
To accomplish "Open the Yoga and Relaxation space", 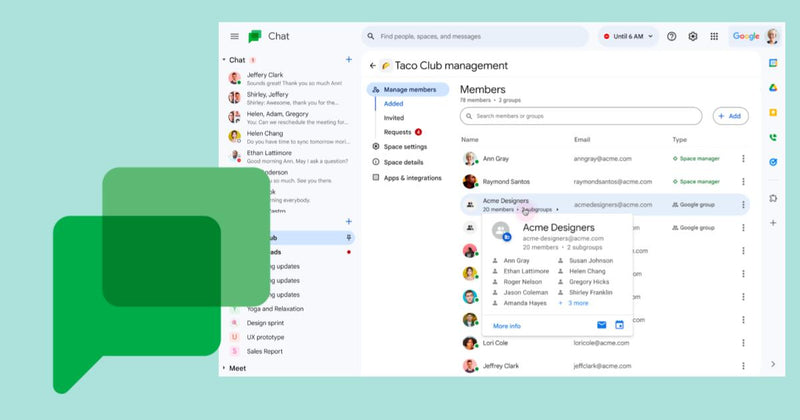I will pos(275,309).
